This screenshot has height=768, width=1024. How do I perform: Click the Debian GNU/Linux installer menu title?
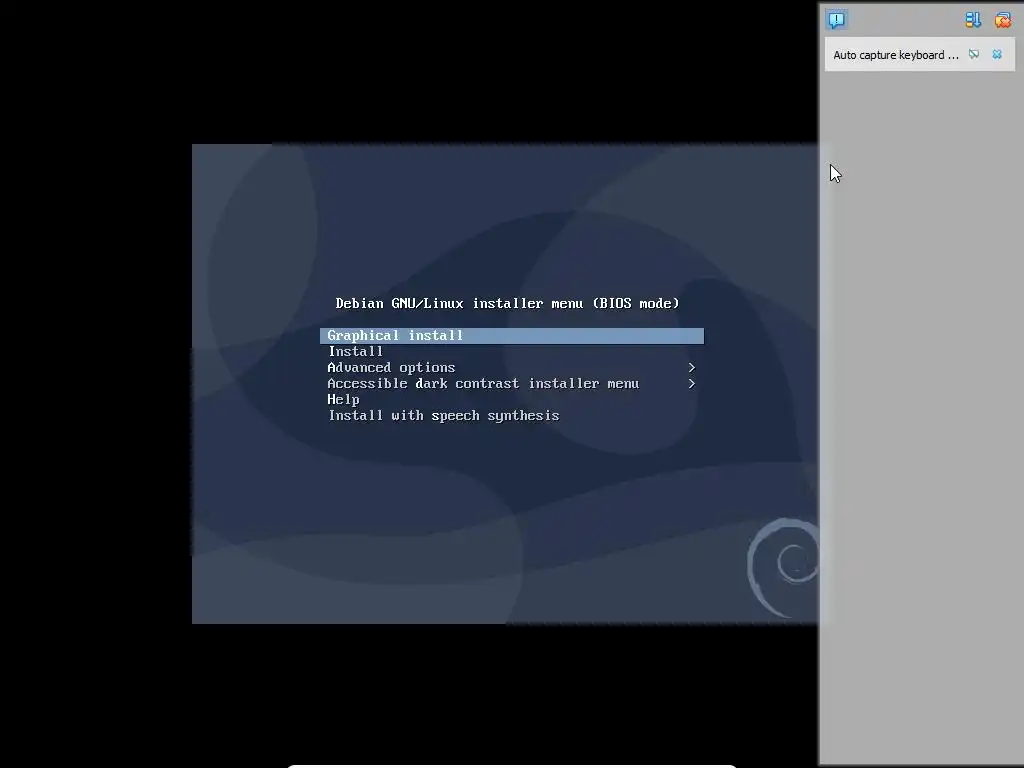pyautogui.click(x=507, y=304)
